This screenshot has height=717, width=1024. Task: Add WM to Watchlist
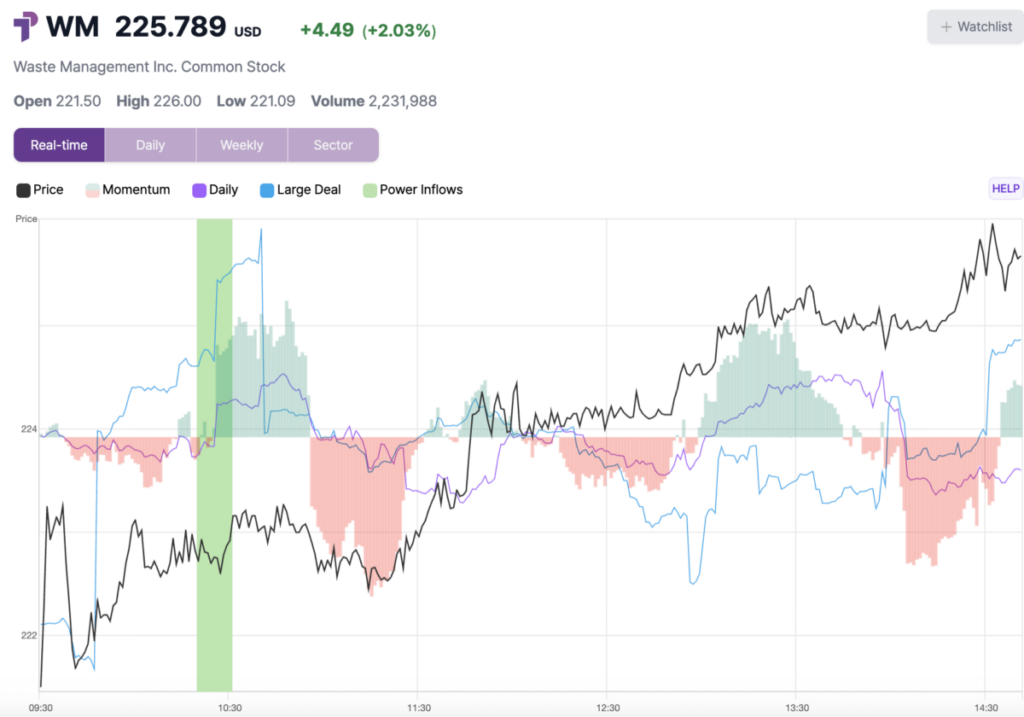tap(976, 27)
